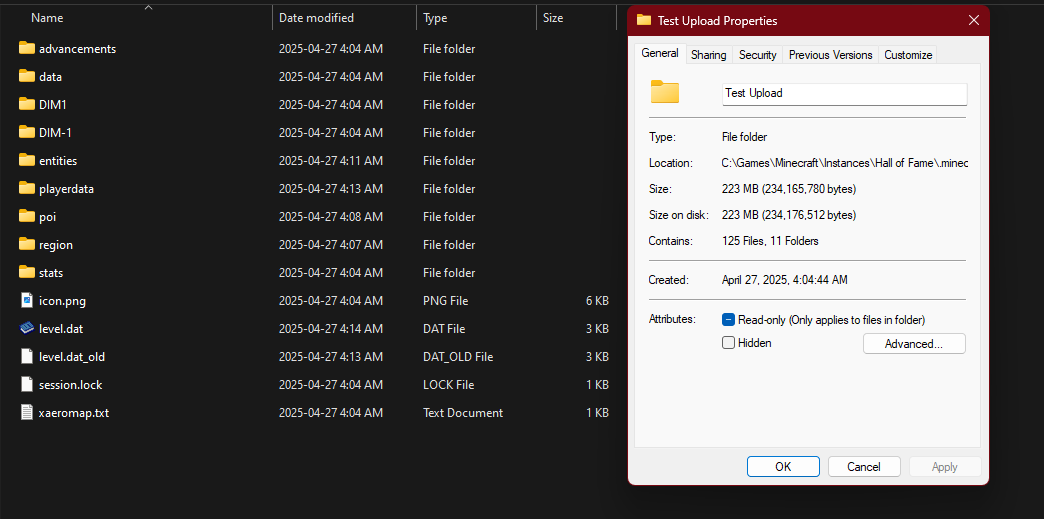Click the icon.png file icon

tap(27, 300)
